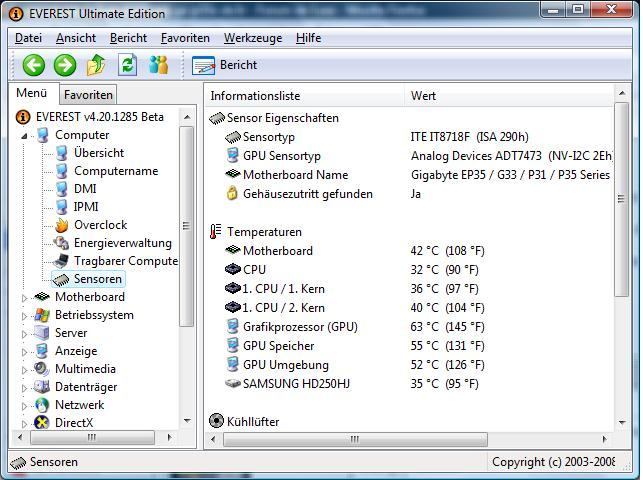Click the Temperaturen thermometer icon
Image resolution: width=643 pixels, height=480 pixels.
[x=215, y=232]
